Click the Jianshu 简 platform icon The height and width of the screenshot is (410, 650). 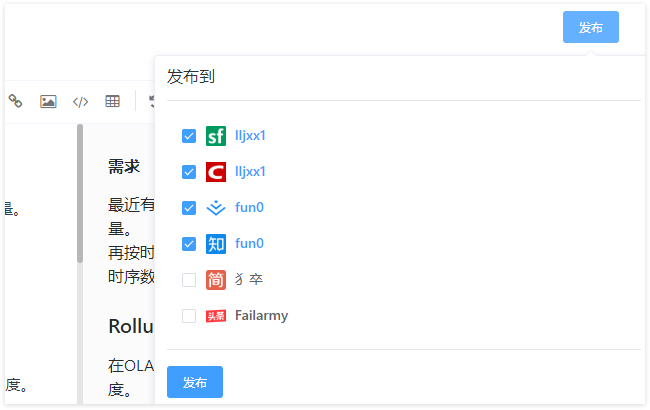click(216, 280)
